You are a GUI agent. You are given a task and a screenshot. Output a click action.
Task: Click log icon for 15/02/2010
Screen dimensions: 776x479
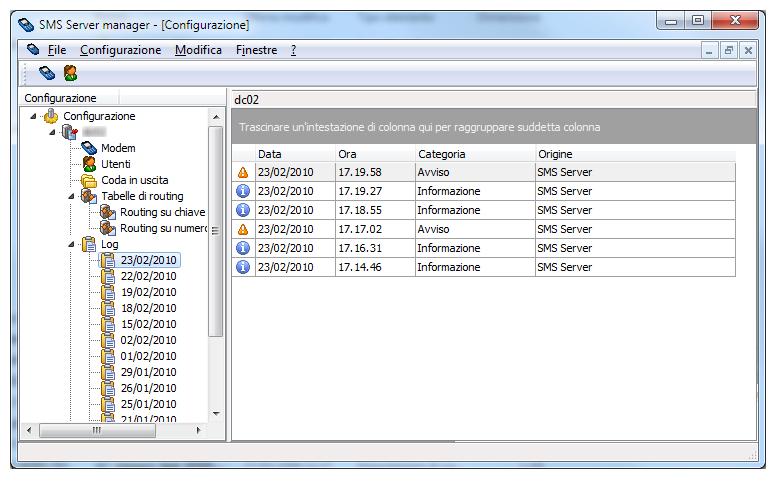click(x=108, y=324)
